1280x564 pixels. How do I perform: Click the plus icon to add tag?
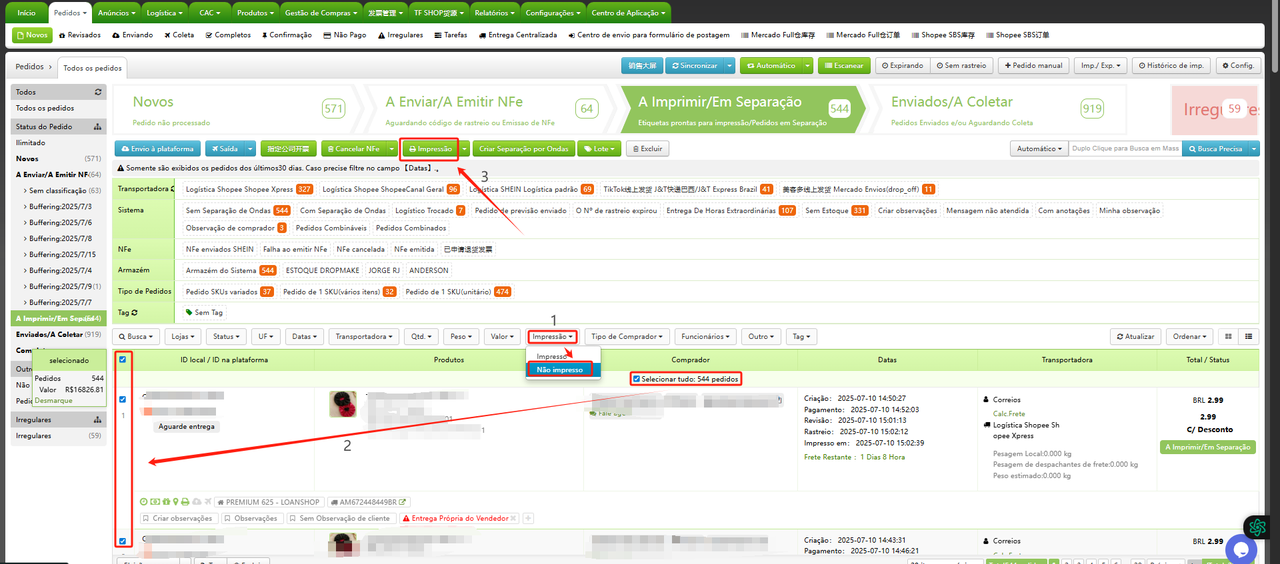(528, 518)
